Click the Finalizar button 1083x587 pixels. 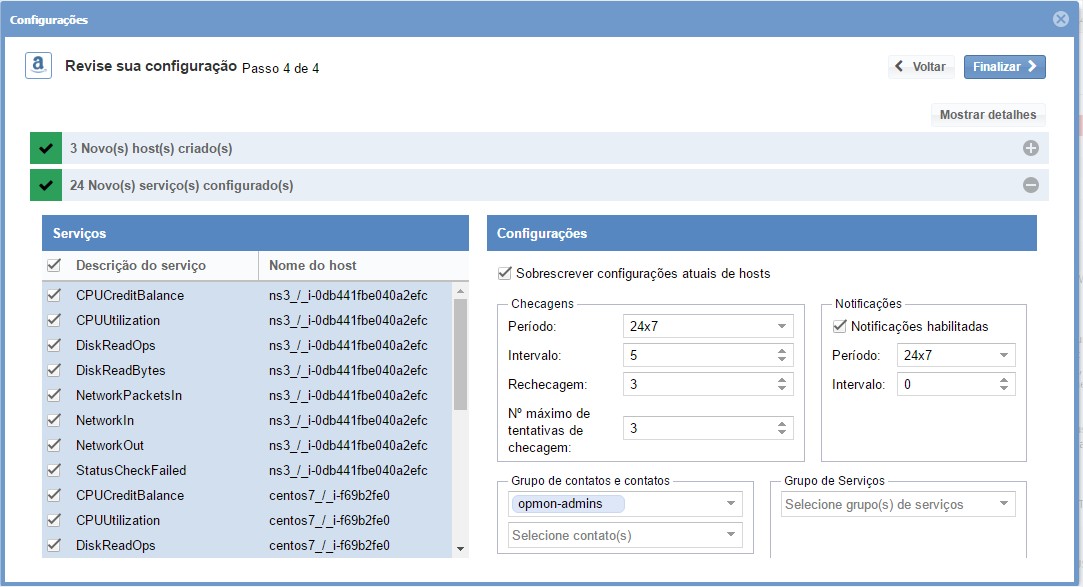pyautogui.click(x=1004, y=66)
